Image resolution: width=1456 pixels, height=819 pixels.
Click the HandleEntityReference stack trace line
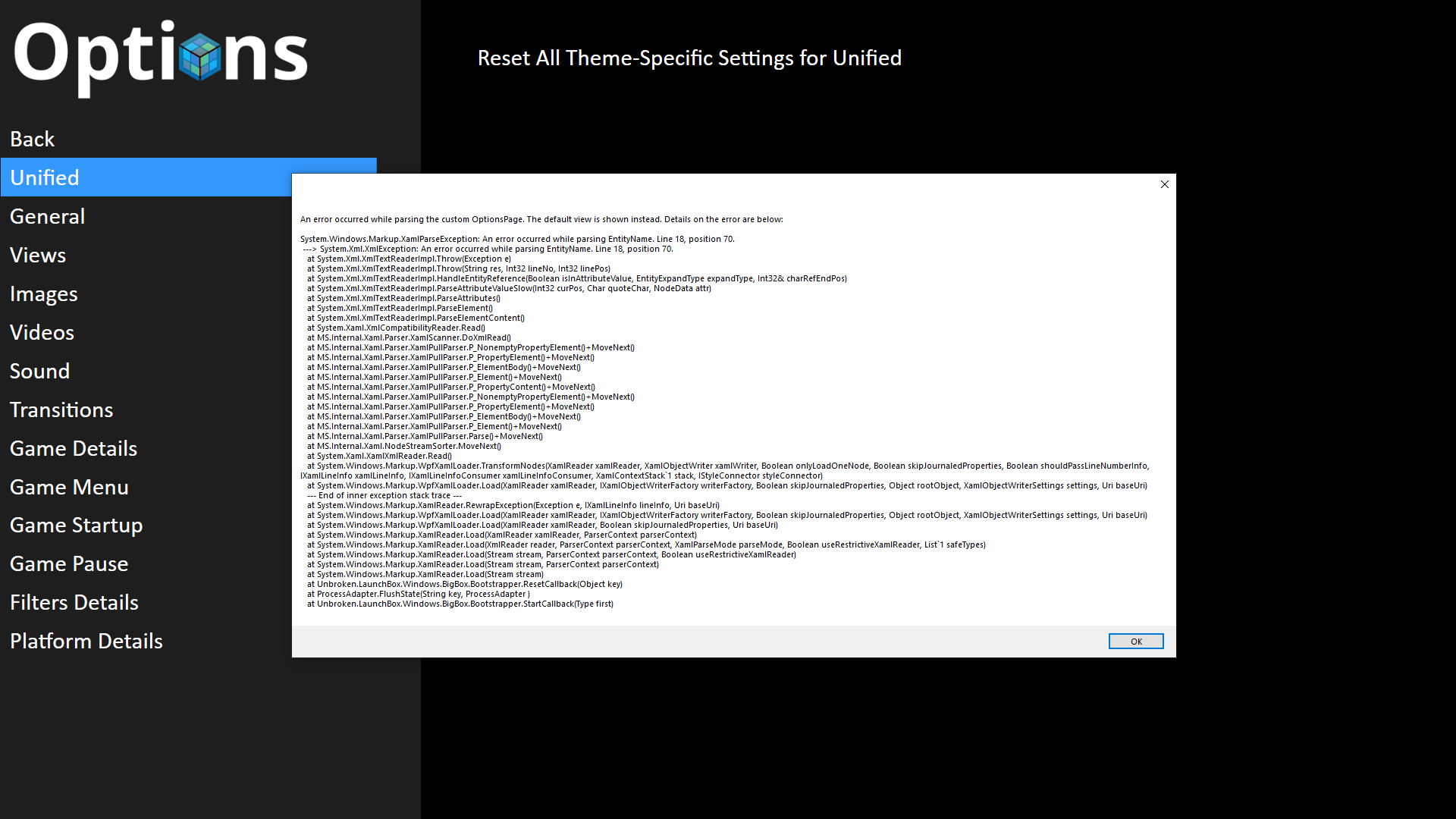point(576,278)
